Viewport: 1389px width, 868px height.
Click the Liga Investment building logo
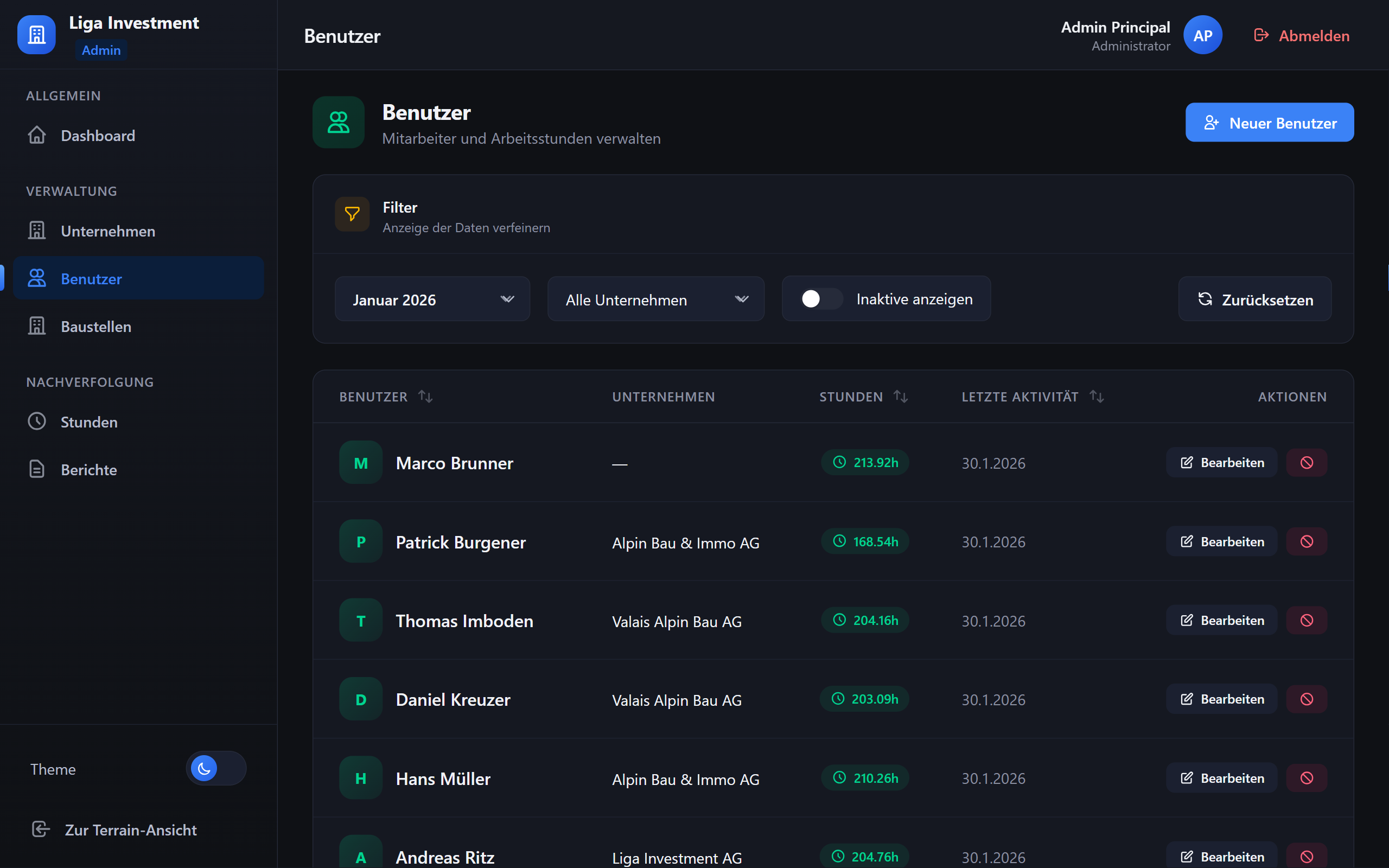point(37,35)
